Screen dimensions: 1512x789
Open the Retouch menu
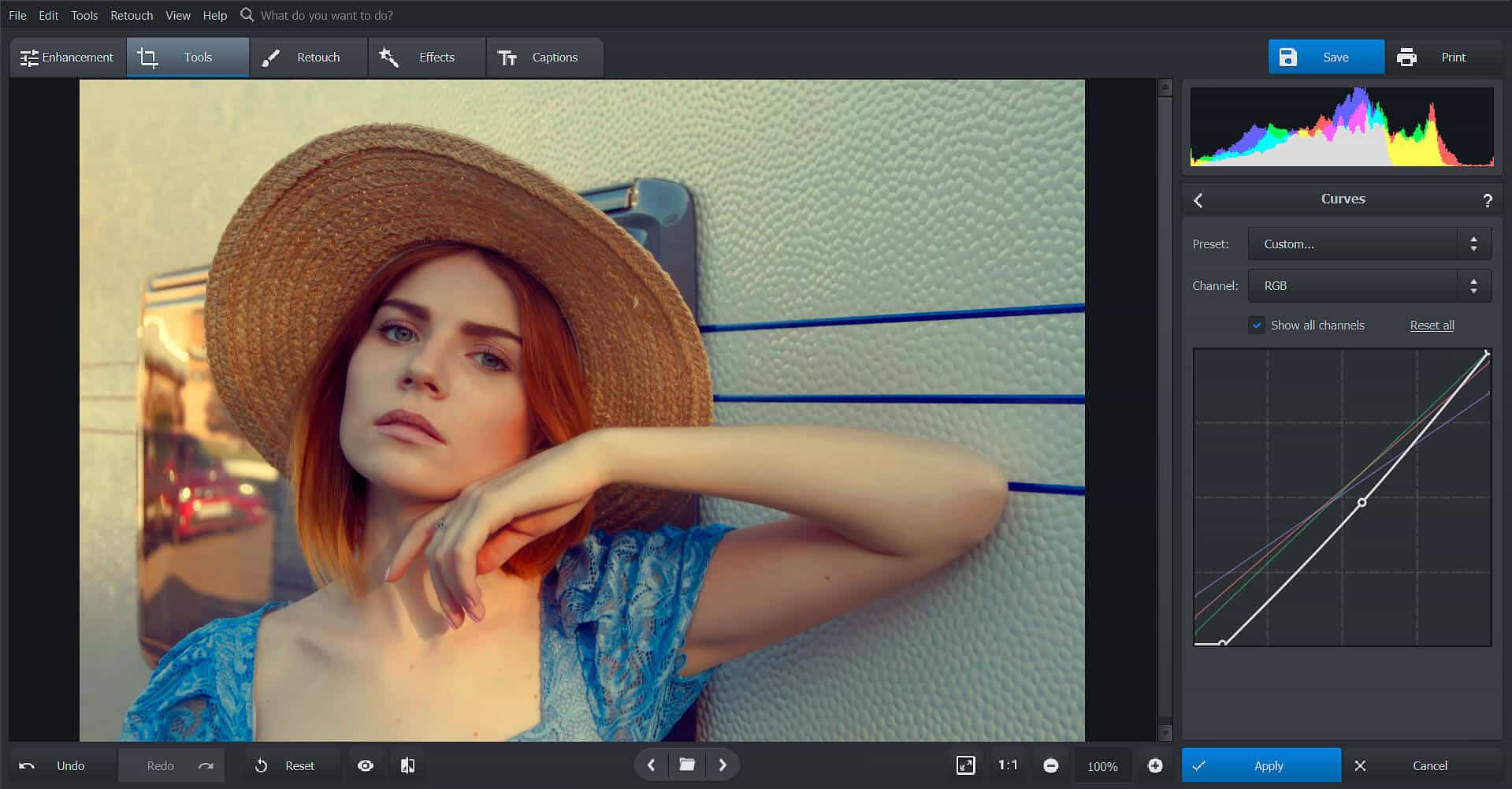[x=131, y=15]
